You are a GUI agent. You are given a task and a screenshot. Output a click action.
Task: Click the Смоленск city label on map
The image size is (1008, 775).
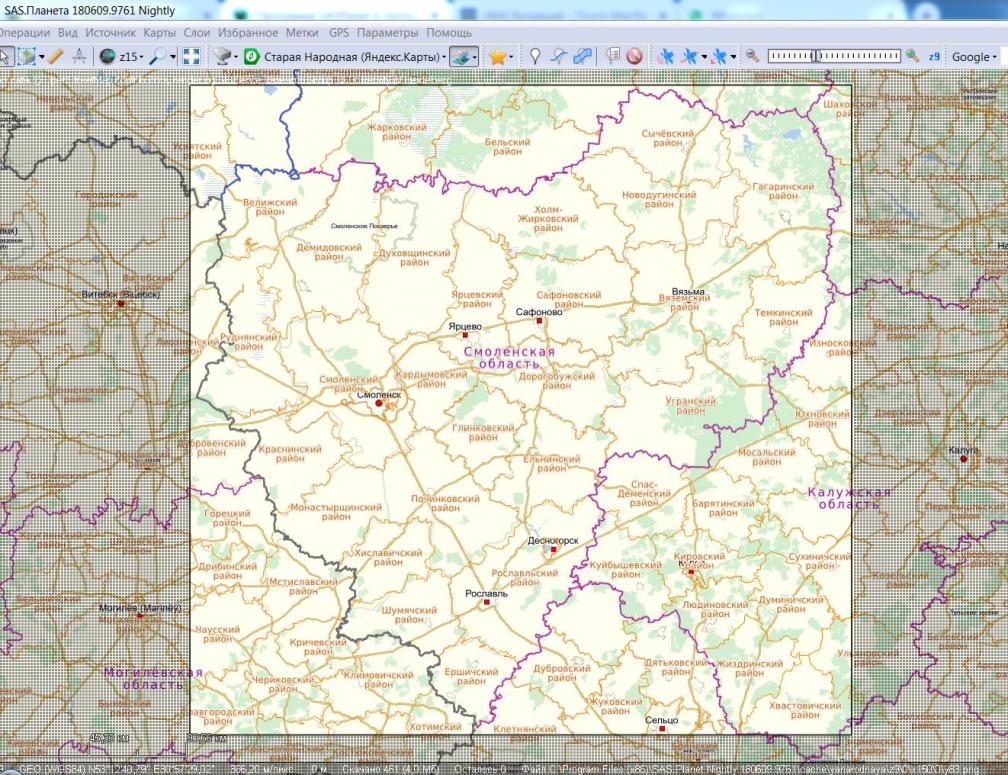[x=379, y=395]
